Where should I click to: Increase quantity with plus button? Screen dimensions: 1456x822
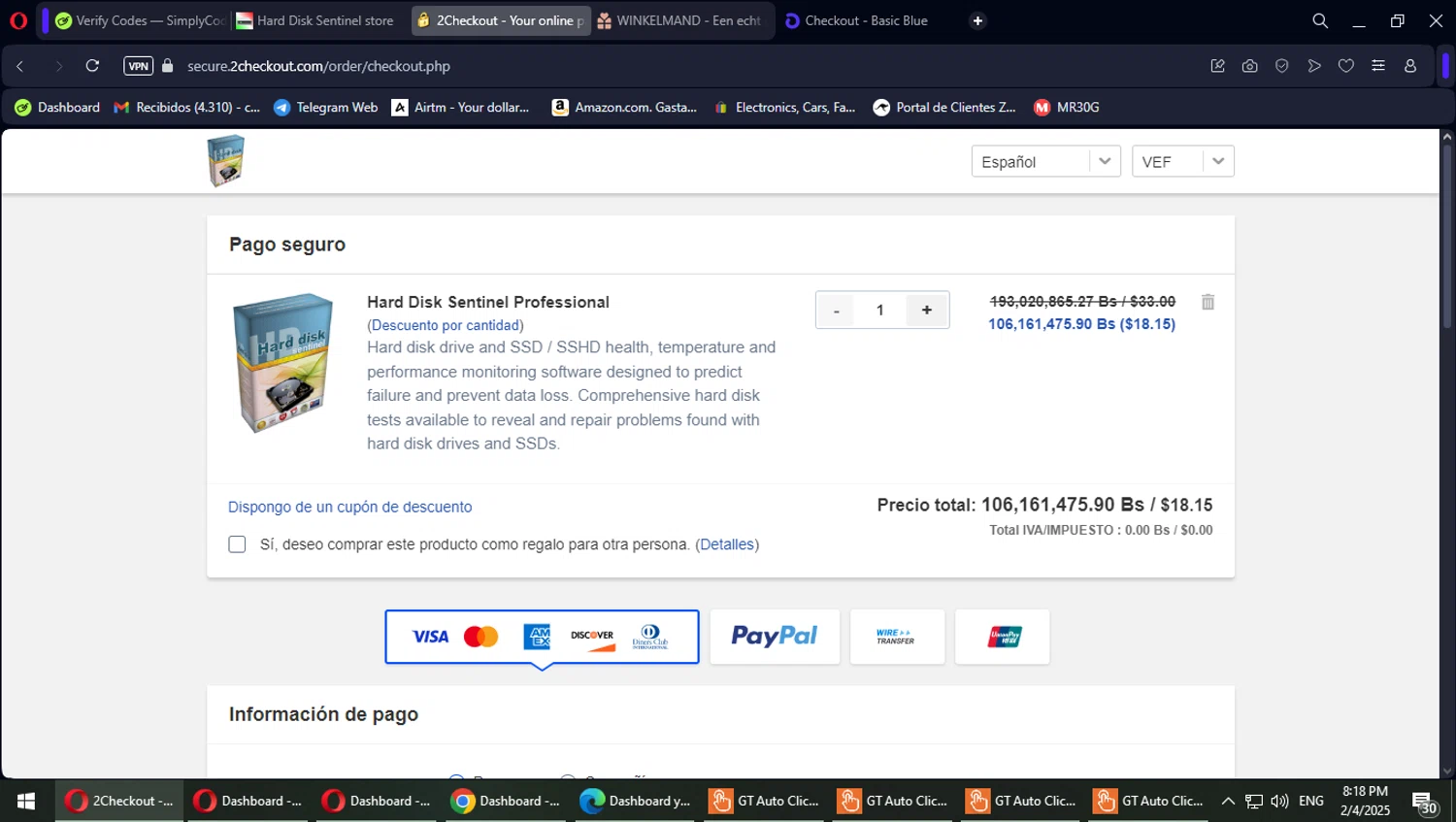(927, 310)
